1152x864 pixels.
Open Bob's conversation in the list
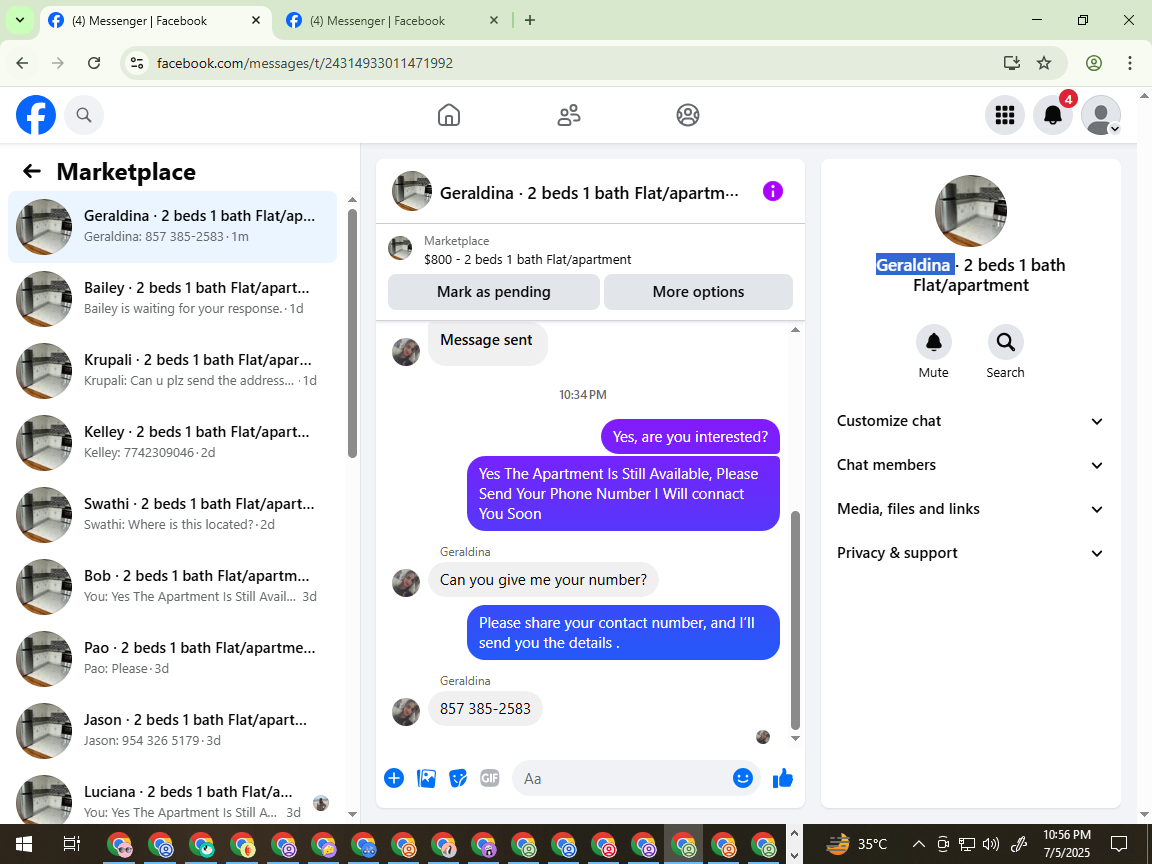173,586
